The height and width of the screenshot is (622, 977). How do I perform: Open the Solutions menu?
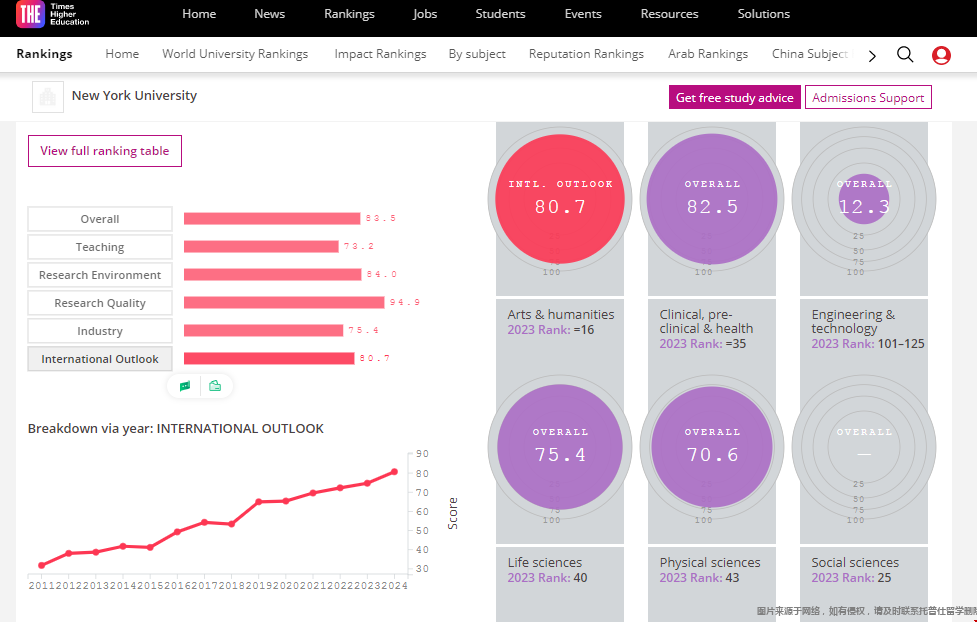pos(763,14)
